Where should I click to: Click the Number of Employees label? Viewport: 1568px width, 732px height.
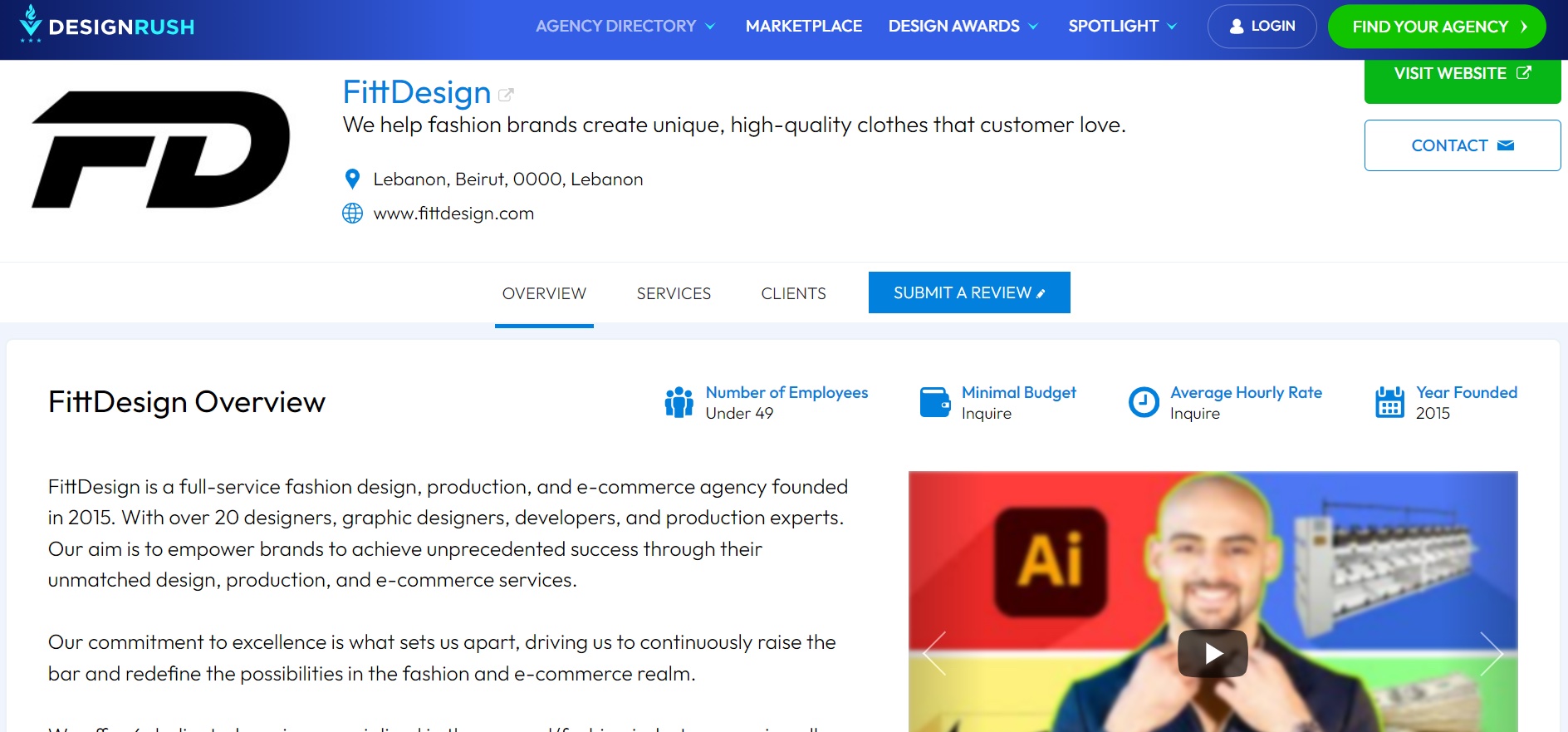(786, 392)
